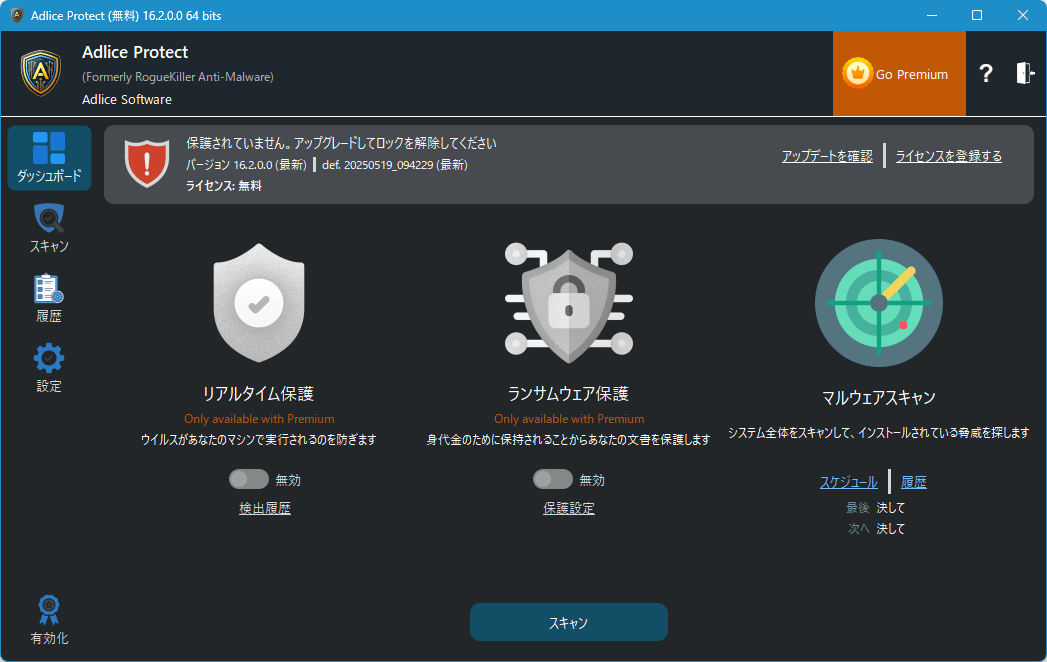The height and width of the screenshot is (662, 1047).
Task: Click the 無効 label beside リアルタイム保護 switch
Action: point(288,480)
